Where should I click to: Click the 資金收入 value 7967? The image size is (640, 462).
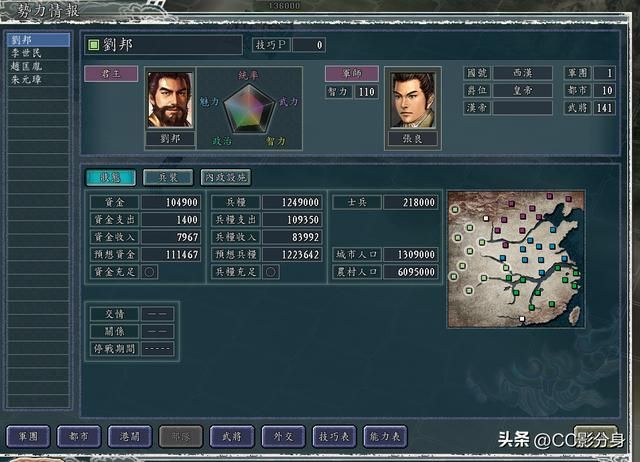pos(171,237)
